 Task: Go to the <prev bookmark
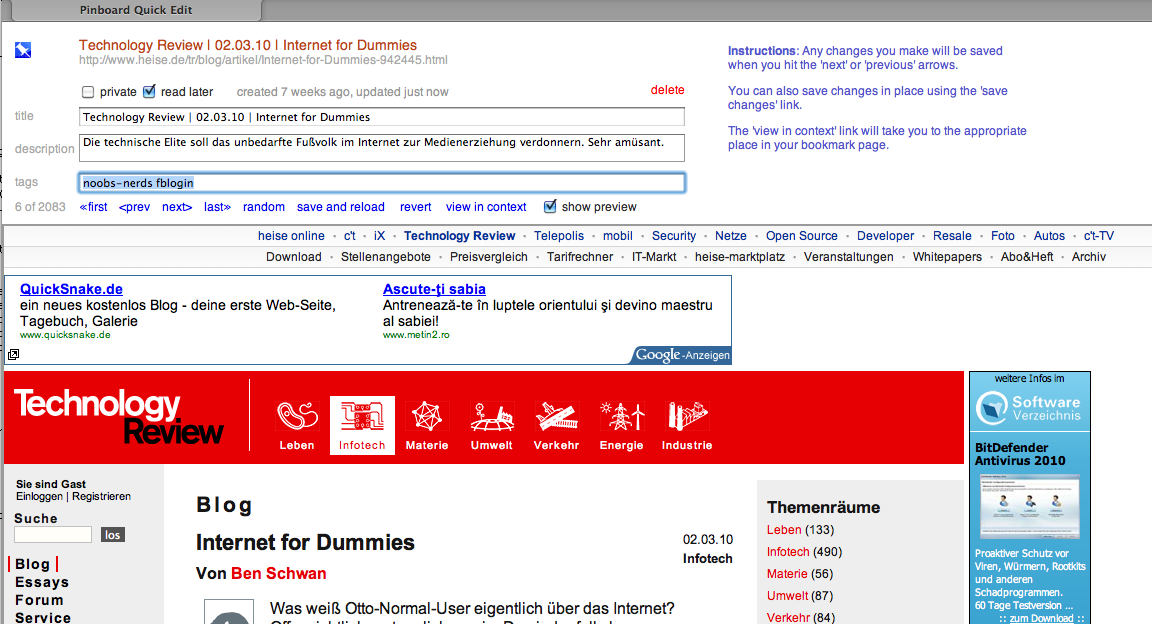134,207
